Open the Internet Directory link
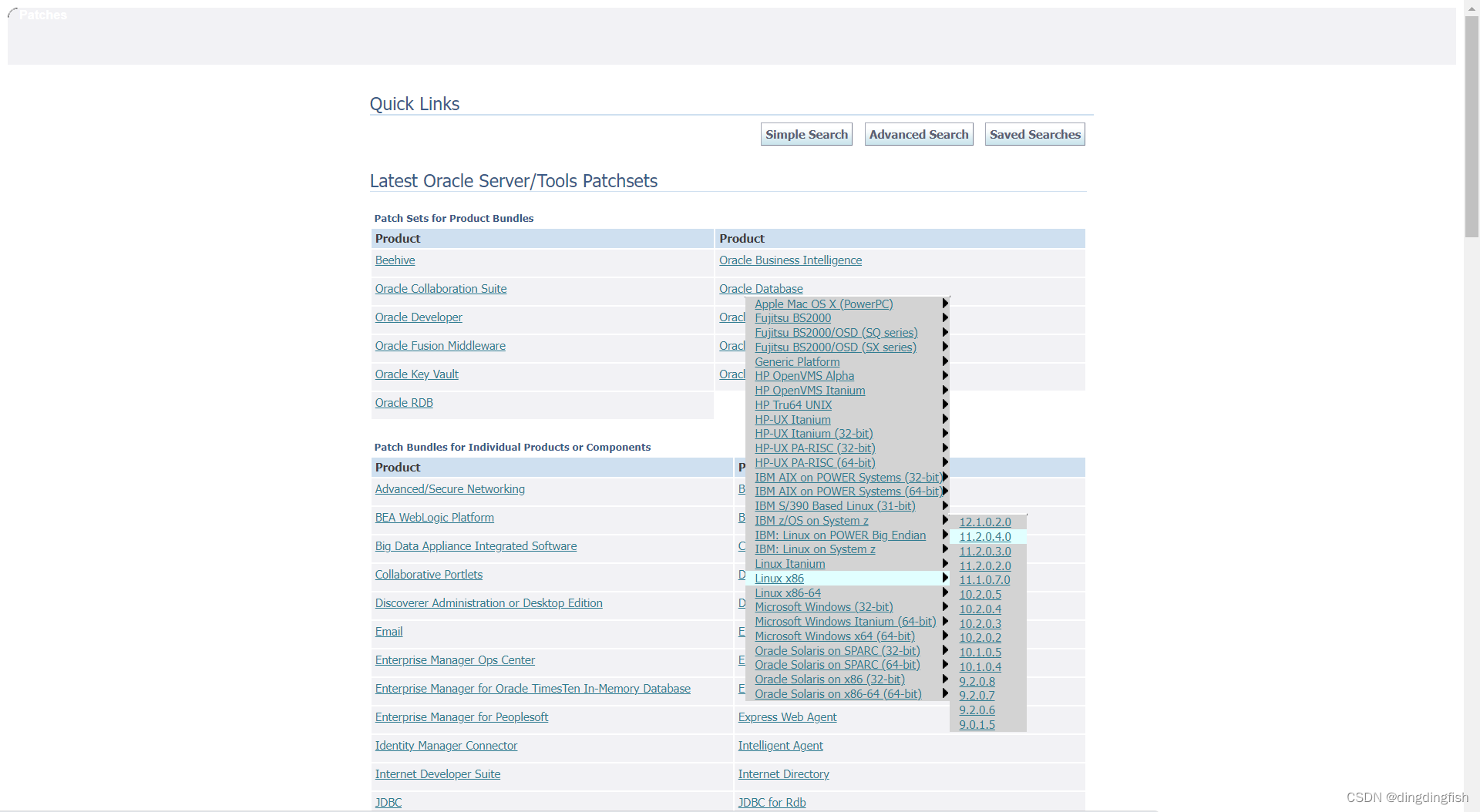 tap(783, 774)
